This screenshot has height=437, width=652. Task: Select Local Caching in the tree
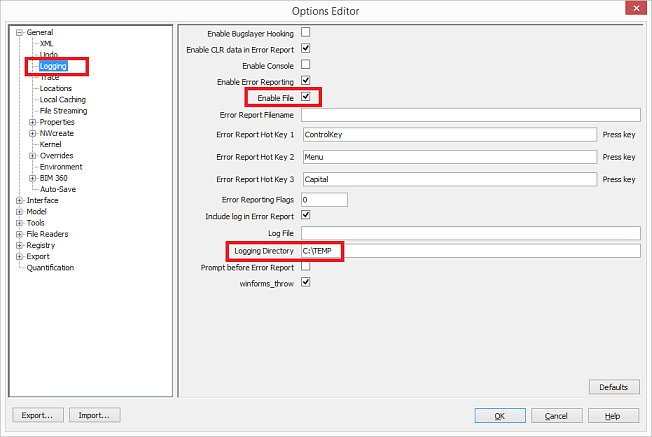[62, 100]
